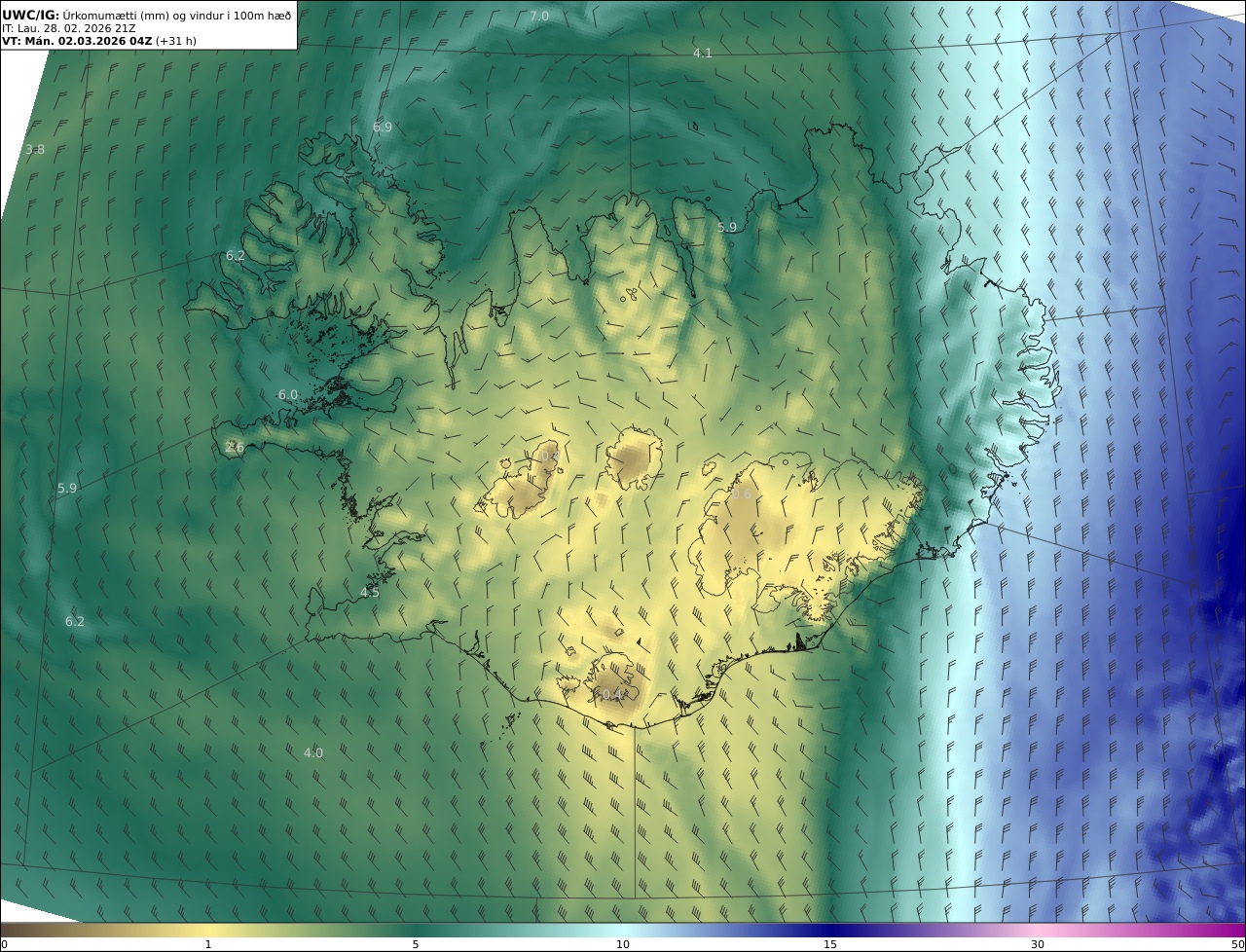1246x952 pixels.
Task: Click the 'VT: Mán. 02.03.2026 04Z' valid time
Action: (x=77, y=41)
